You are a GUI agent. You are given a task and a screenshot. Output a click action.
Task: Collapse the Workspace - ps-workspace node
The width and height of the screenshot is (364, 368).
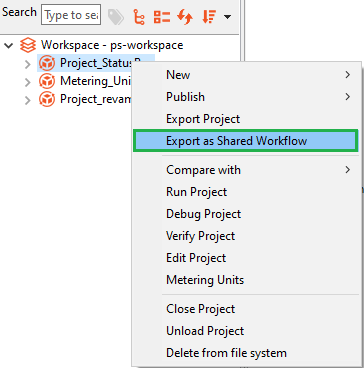[9, 45]
